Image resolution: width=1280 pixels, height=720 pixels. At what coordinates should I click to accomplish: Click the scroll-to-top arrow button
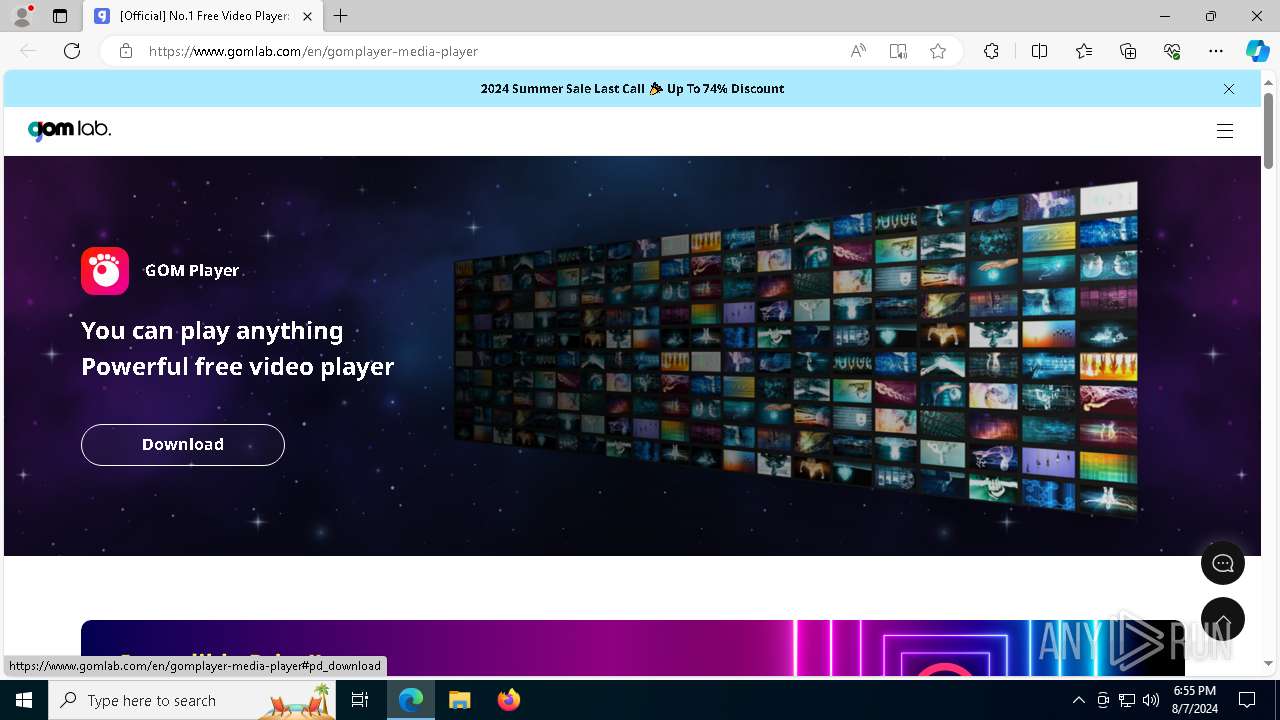(1223, 620)
